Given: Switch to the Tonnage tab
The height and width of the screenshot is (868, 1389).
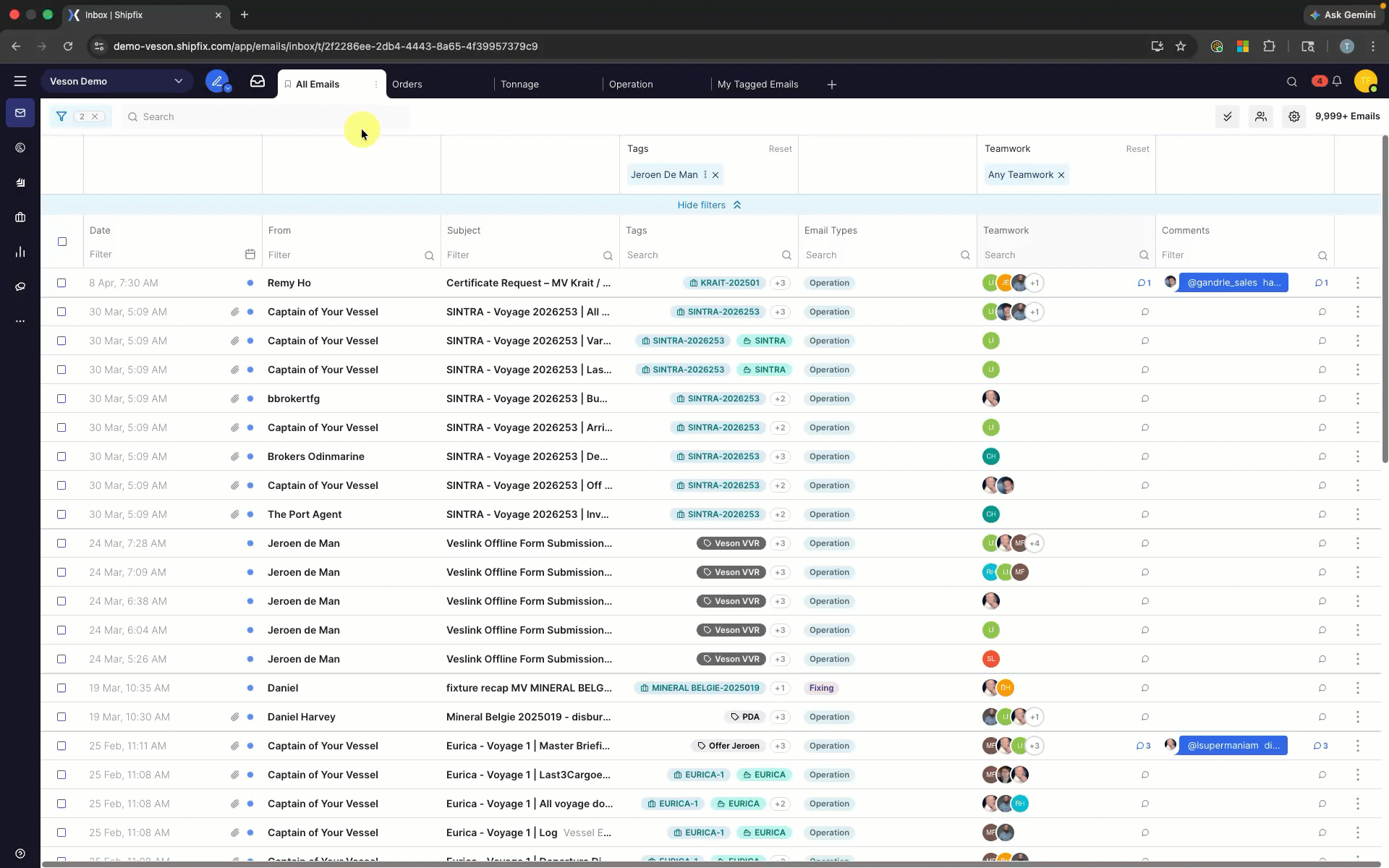Looking at the screenshot, I should (x=519, y=85).
